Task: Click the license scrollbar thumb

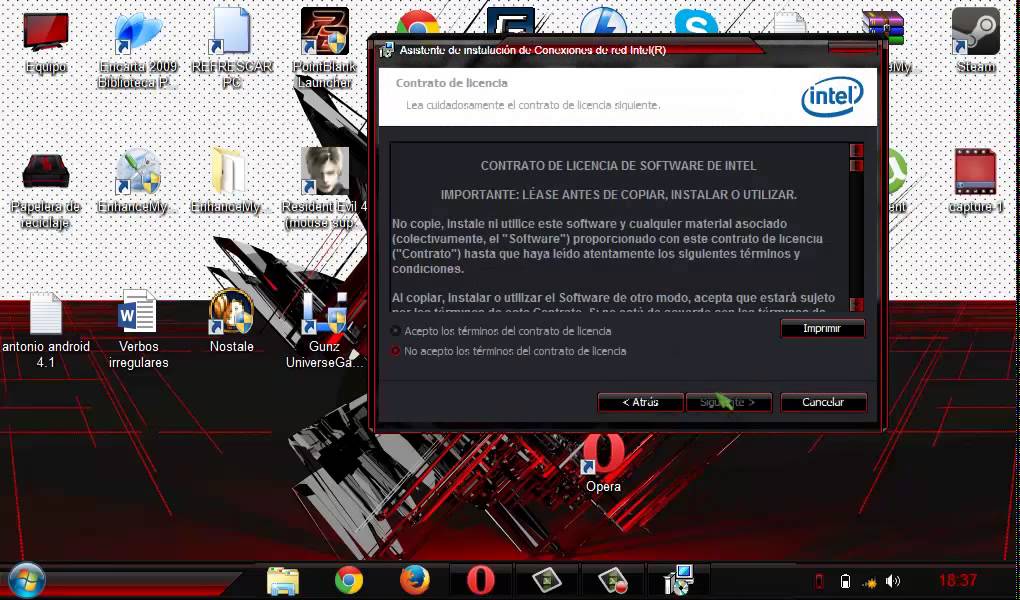Action: pyautogui.click(x=856, y=165)
